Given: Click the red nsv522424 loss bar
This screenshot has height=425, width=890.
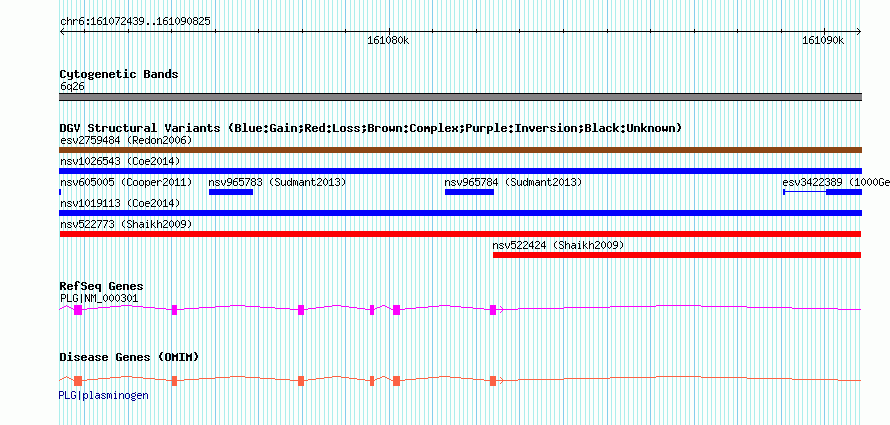Looking at the screenshot, I should [x=677, y=255].
